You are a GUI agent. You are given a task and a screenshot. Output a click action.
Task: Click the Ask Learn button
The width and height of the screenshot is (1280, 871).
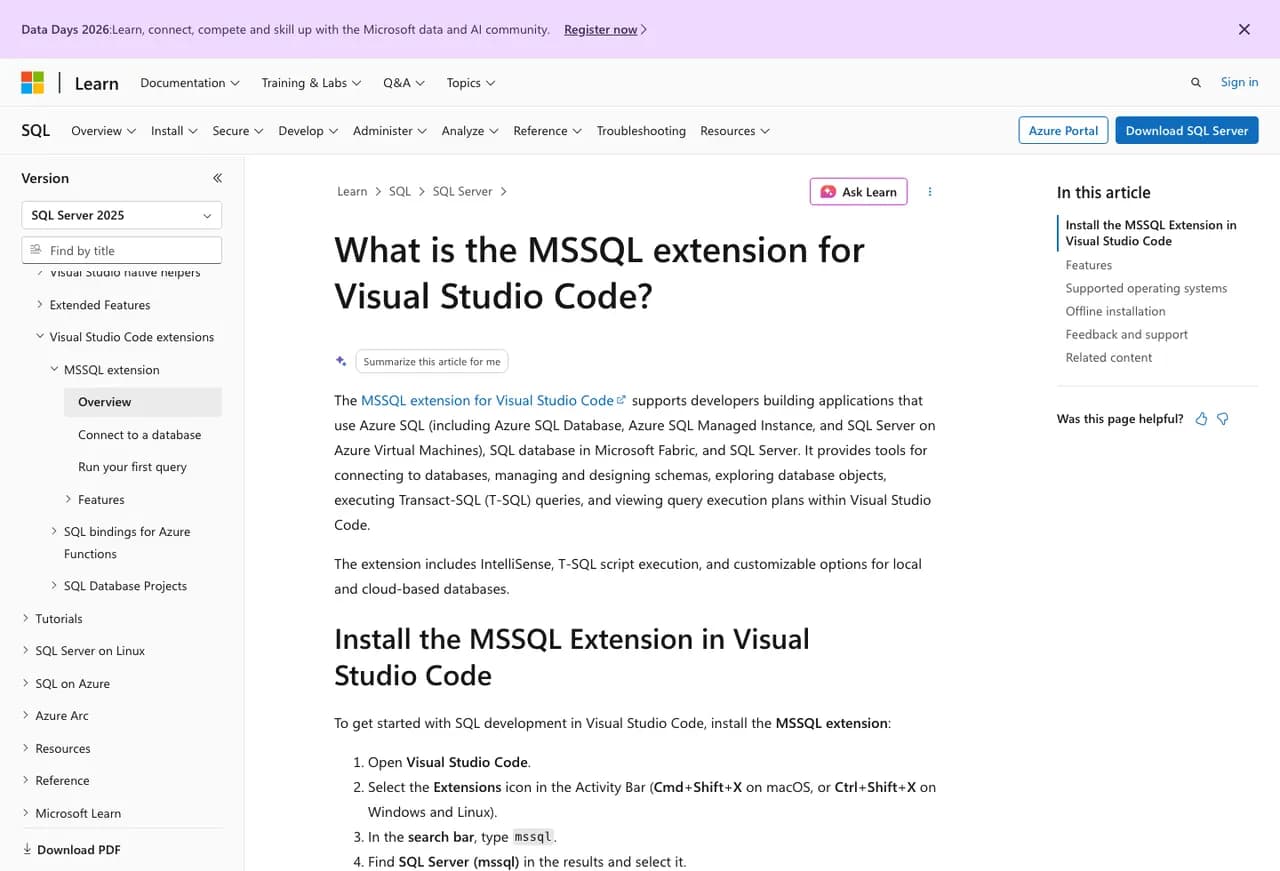pyautogui.click(x=858, y=192)
